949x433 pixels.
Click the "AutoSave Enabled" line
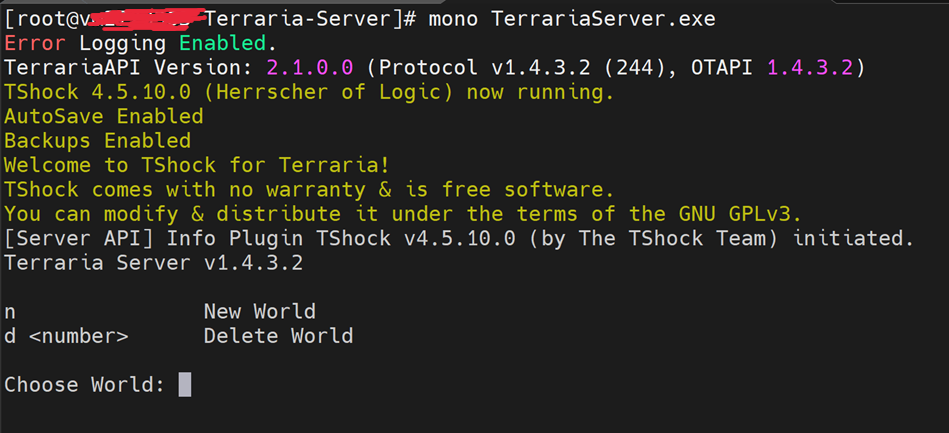click(103, 117)
